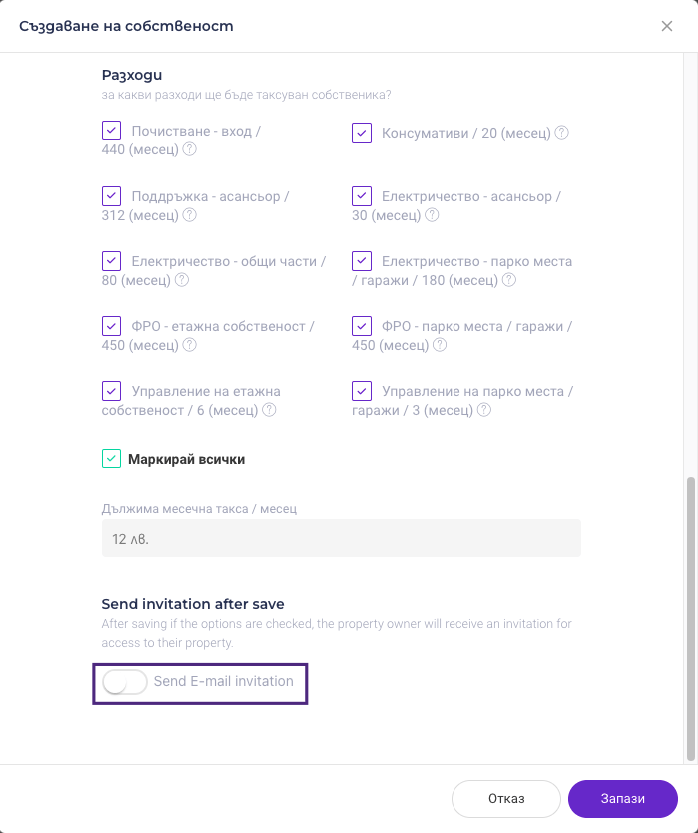Screen dimensions: 698x833
Task: Click help icon for Управление на етажна собственост
Action: 269,410
